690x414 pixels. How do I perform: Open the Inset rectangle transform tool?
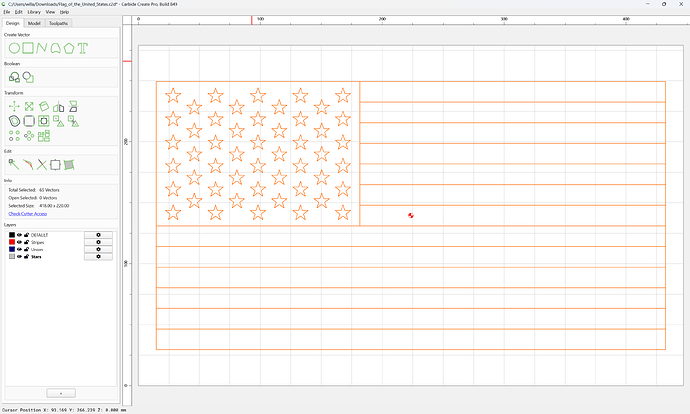pyautogui.click(x=44, y=121)
